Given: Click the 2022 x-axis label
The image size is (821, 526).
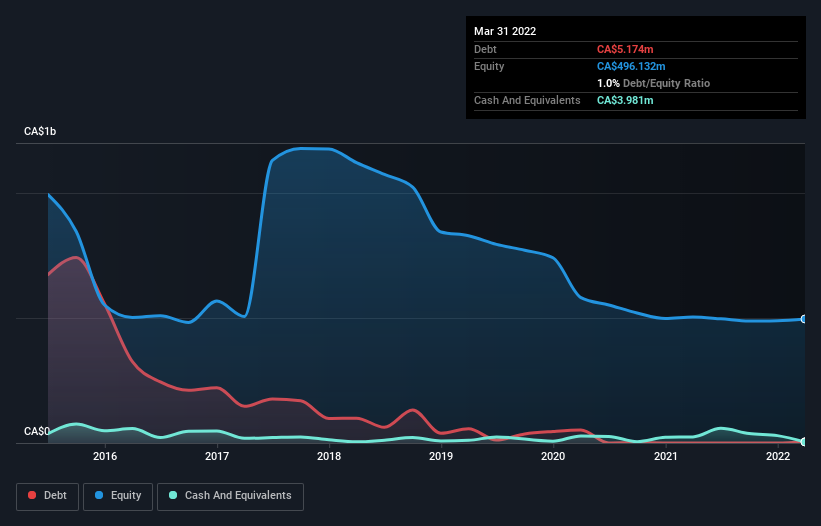Looking at the screenshot, I should 778,456.
